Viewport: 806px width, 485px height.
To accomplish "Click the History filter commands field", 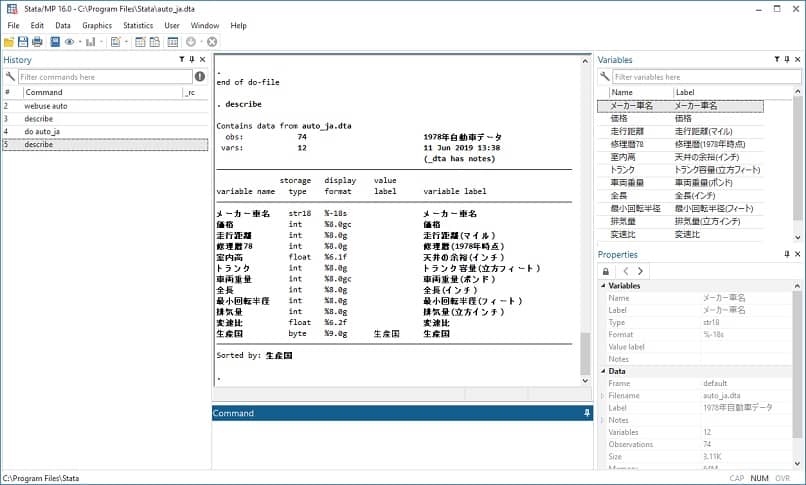I will click(x=105, y=77).
